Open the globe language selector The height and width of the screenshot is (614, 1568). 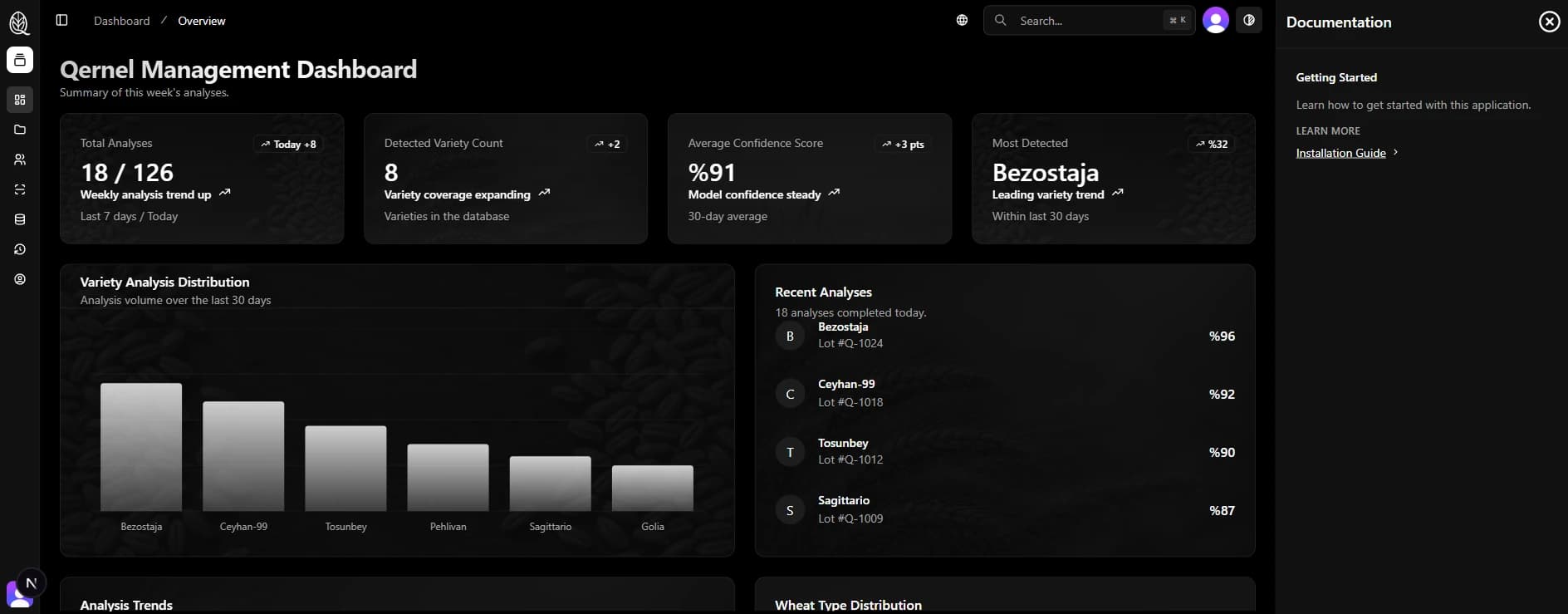962,20
